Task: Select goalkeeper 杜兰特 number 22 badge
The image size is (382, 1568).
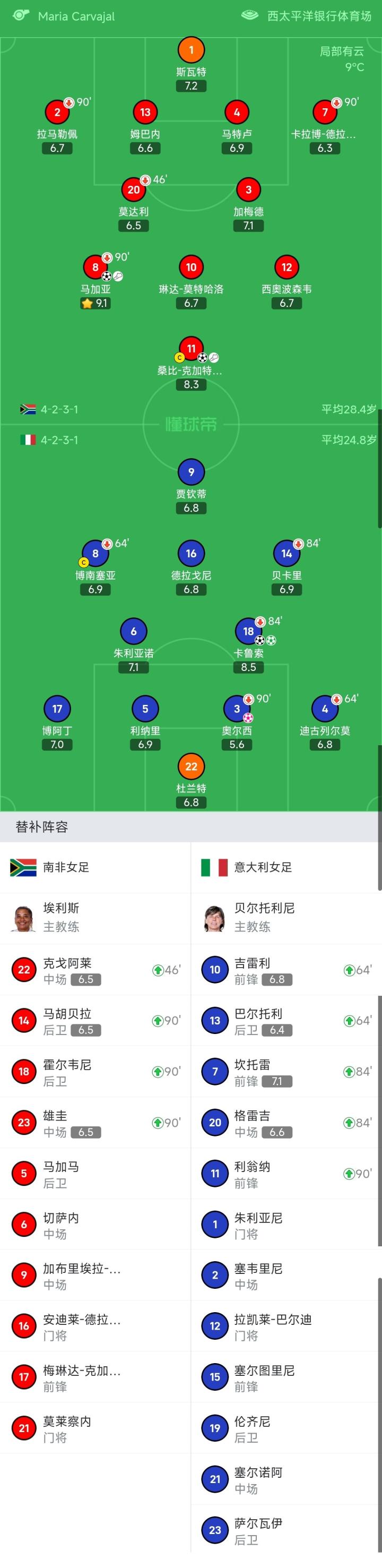Action: (191, 766)
